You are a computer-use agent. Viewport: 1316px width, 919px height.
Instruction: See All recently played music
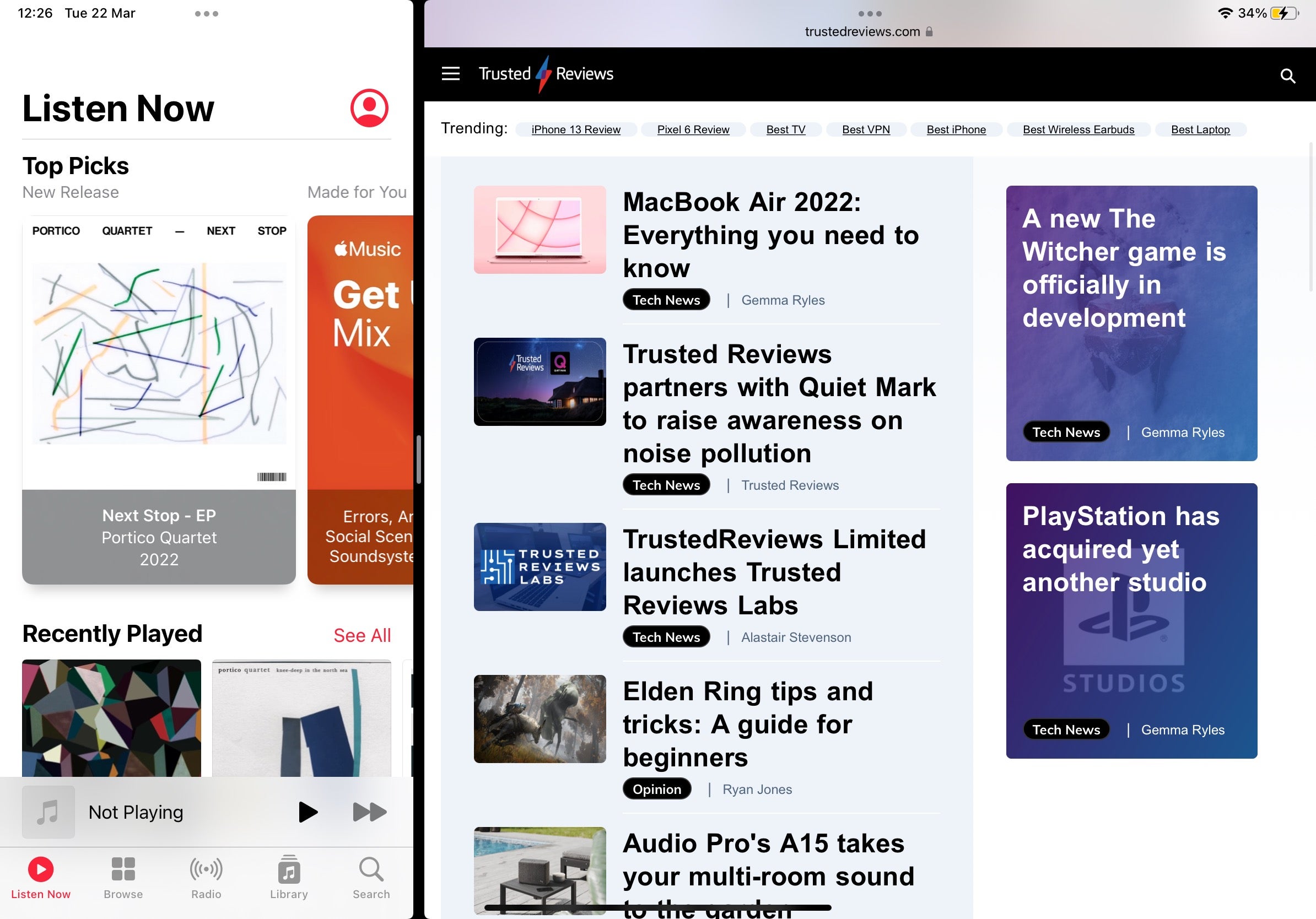coord(362,635)
